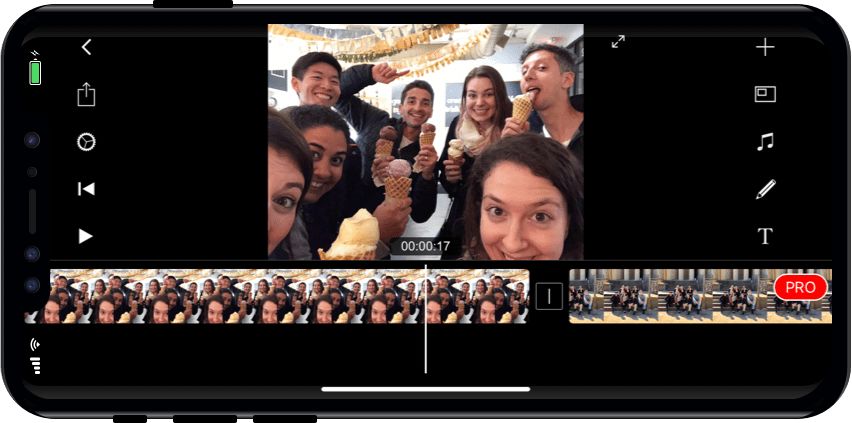Tap the home indicator bar
The width and height of the screenshot is (852, 423).
coord(425,389)
